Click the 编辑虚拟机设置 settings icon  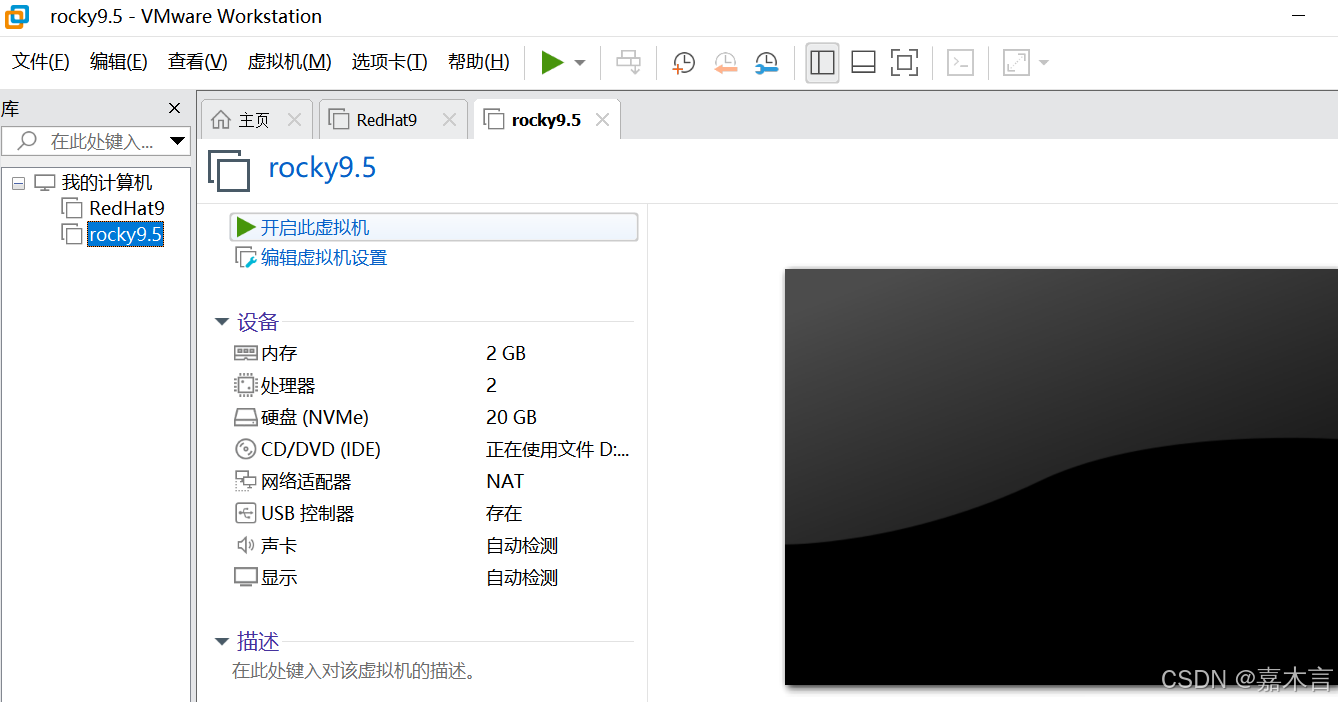coord(245,258)
